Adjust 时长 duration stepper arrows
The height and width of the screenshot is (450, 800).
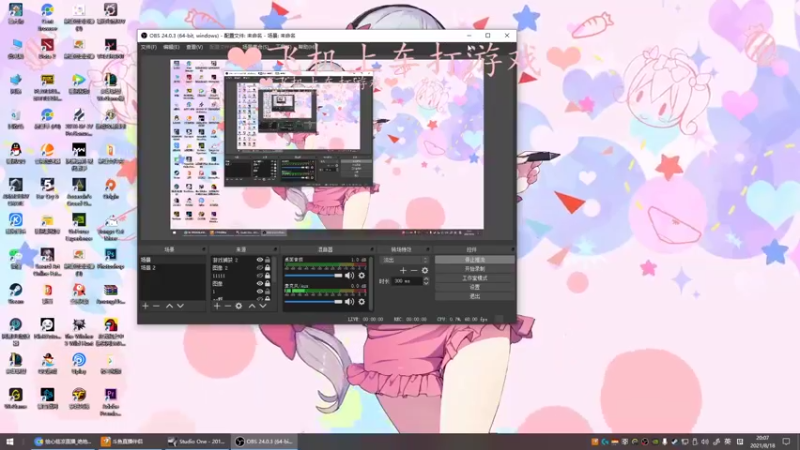point(426,281)
